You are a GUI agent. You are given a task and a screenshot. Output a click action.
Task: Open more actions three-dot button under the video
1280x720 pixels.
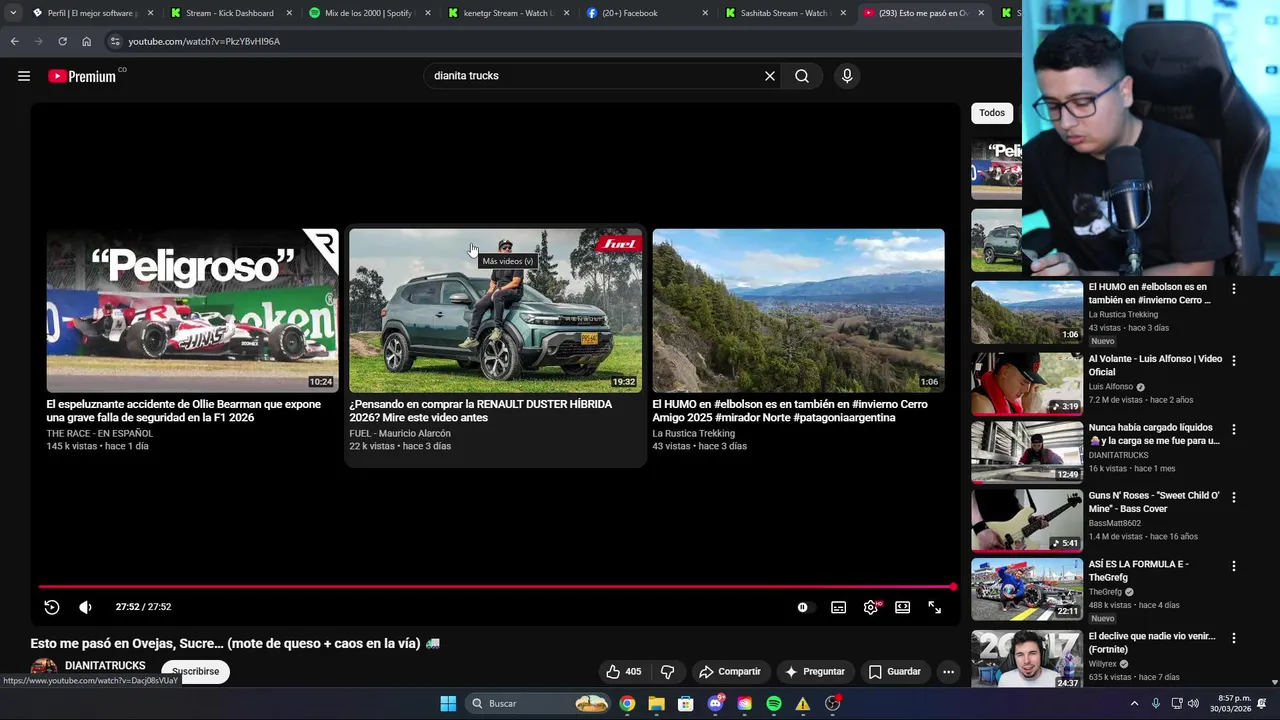coord(948,671)
